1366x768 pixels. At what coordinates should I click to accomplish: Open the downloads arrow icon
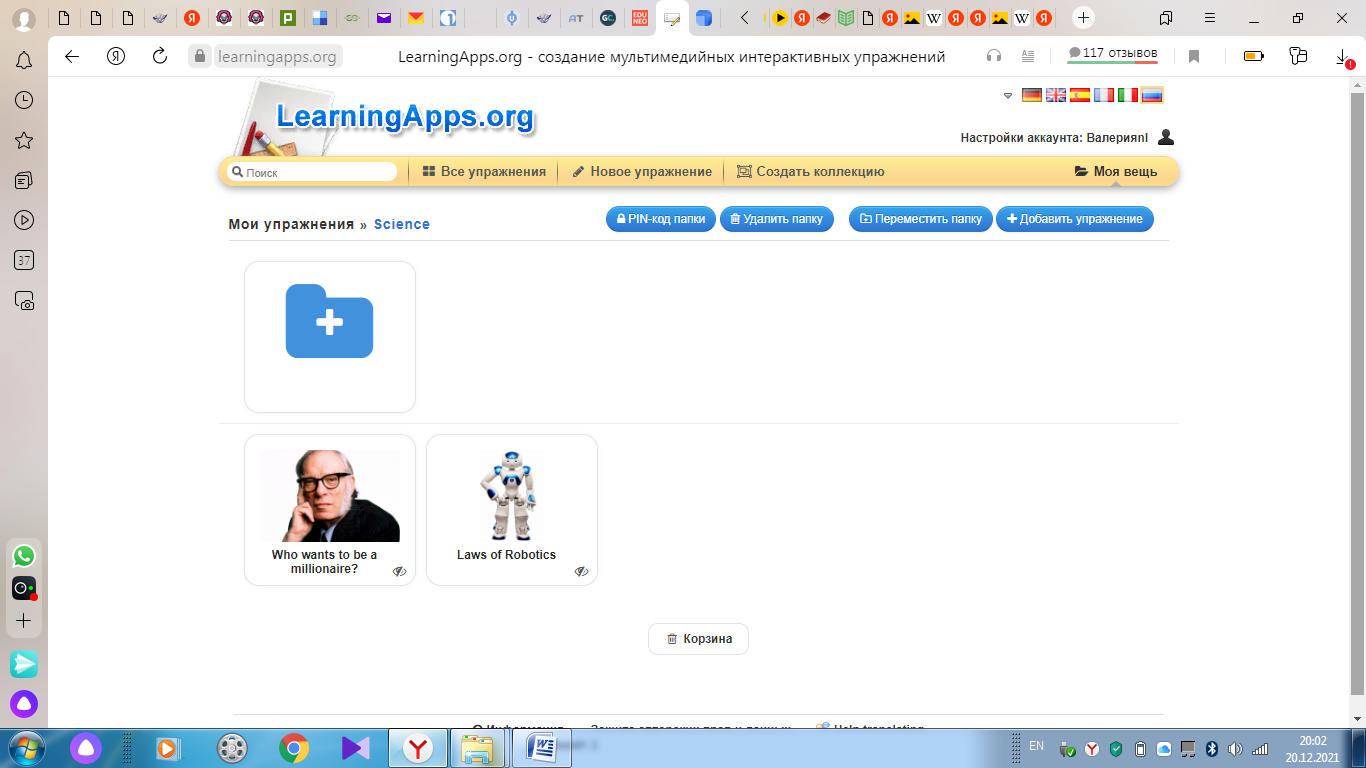tap(1343, 57)
